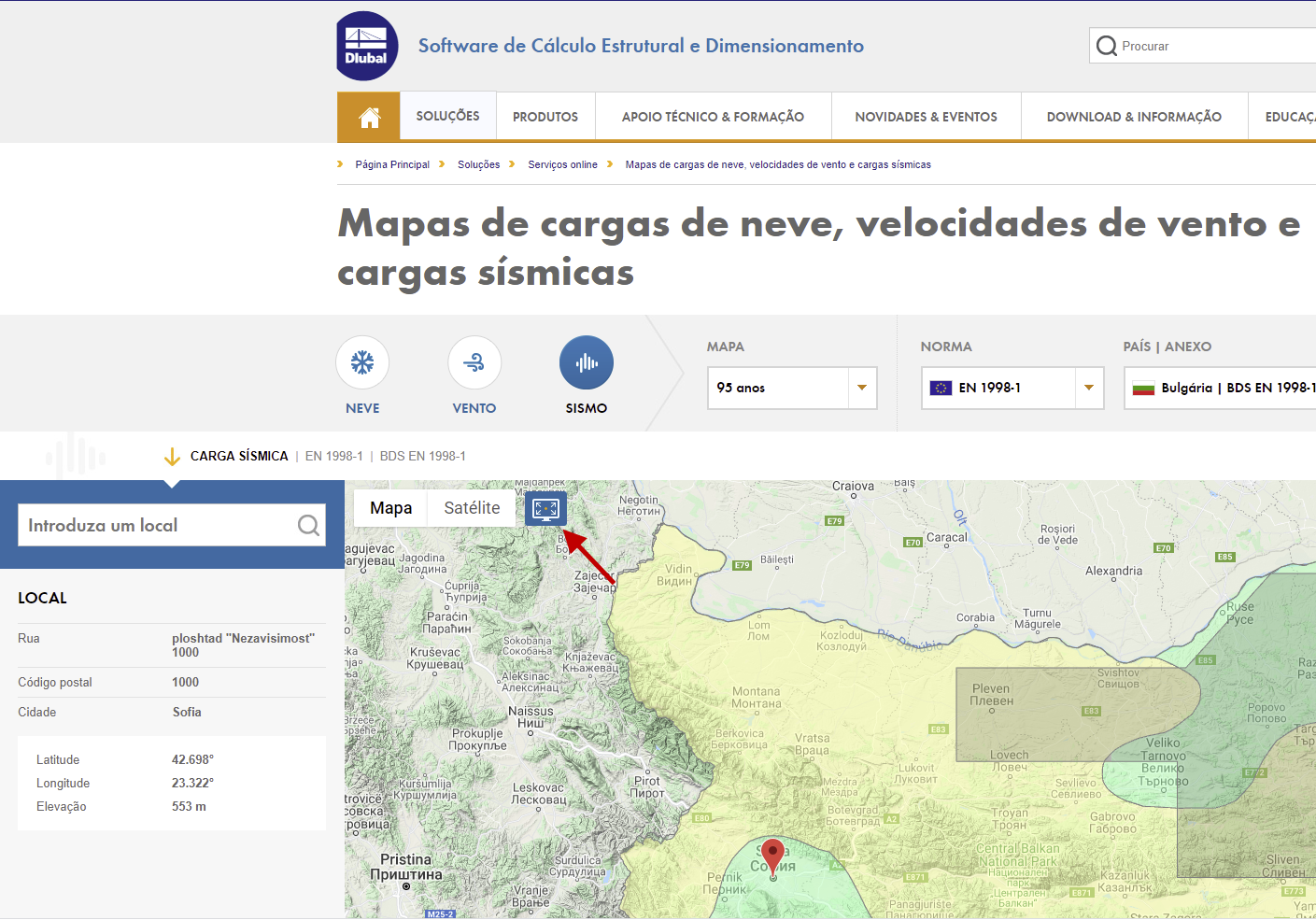Open the PRODUTOS menu

545,116
